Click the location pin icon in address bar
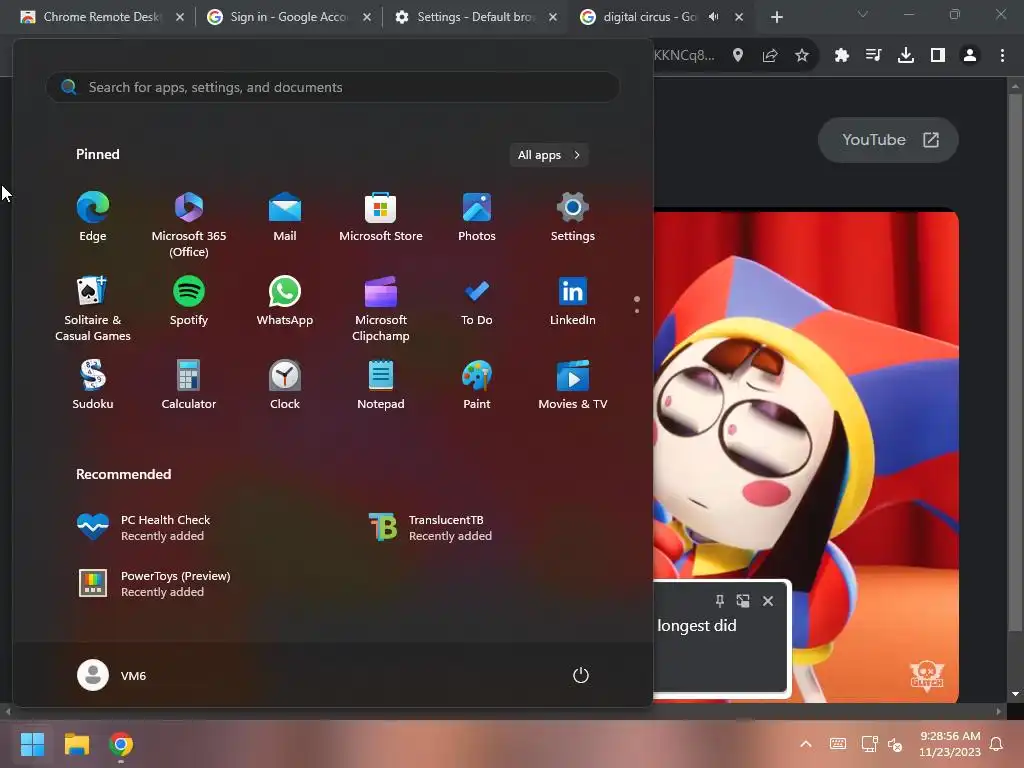This screenshot has width=1024, height=768. pyautogui.click(x=737, y=56)
